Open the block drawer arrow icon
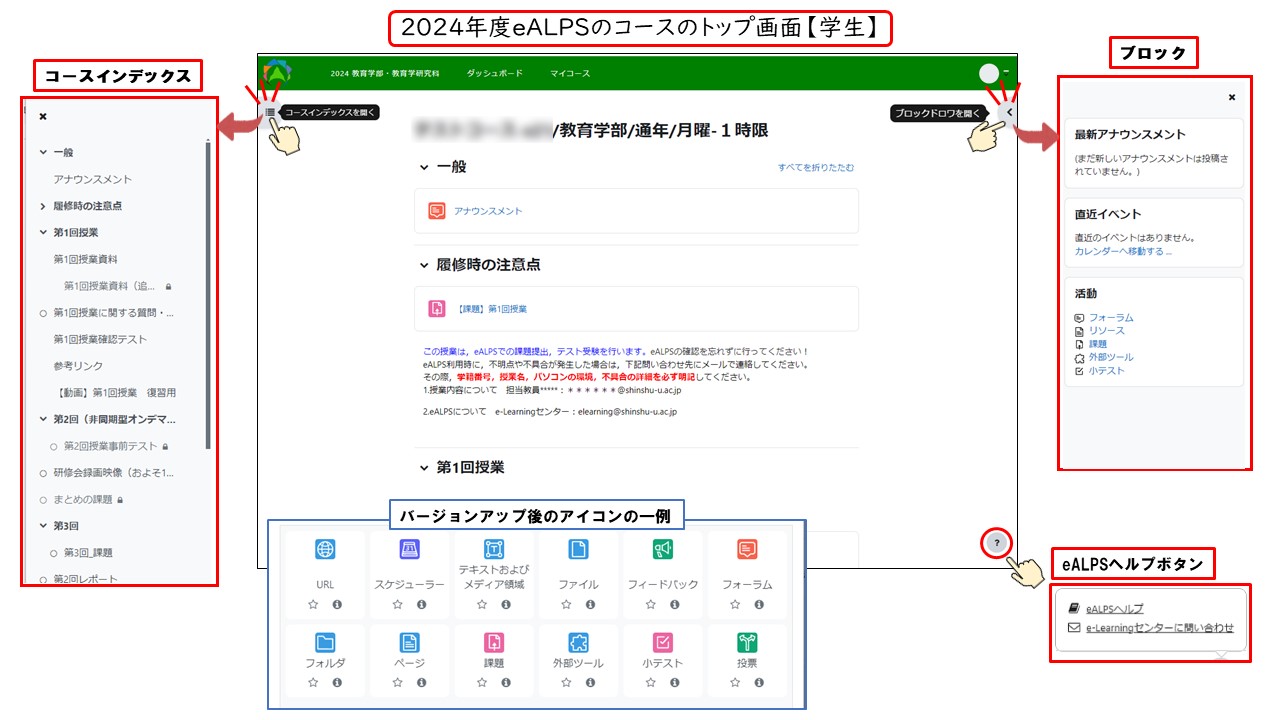Viewport: 1280px width, 720px height. coord(1008,113)
